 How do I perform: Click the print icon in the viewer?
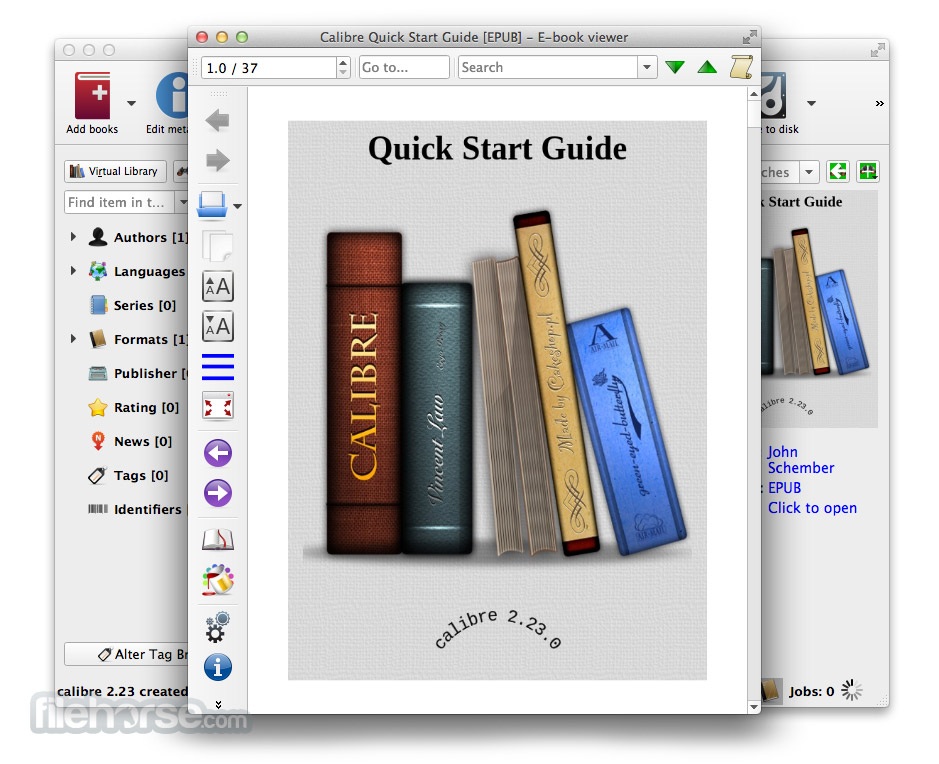pos(213,205)
